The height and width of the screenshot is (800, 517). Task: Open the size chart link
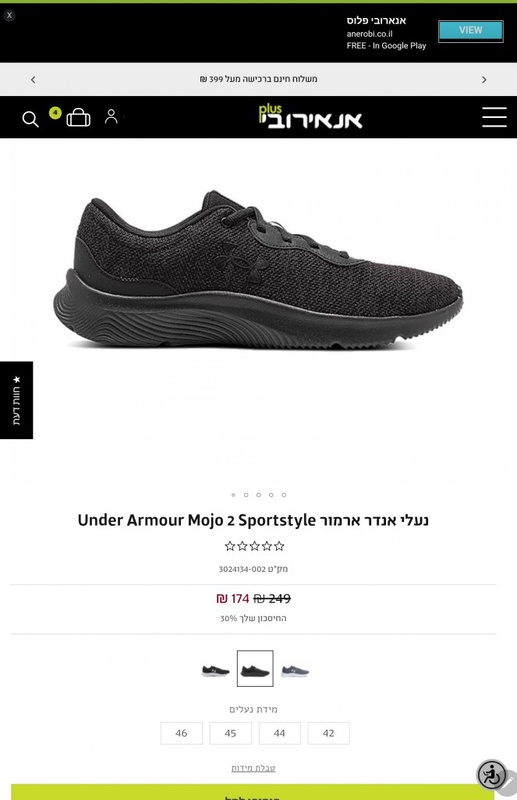click(x=253, y=768)
